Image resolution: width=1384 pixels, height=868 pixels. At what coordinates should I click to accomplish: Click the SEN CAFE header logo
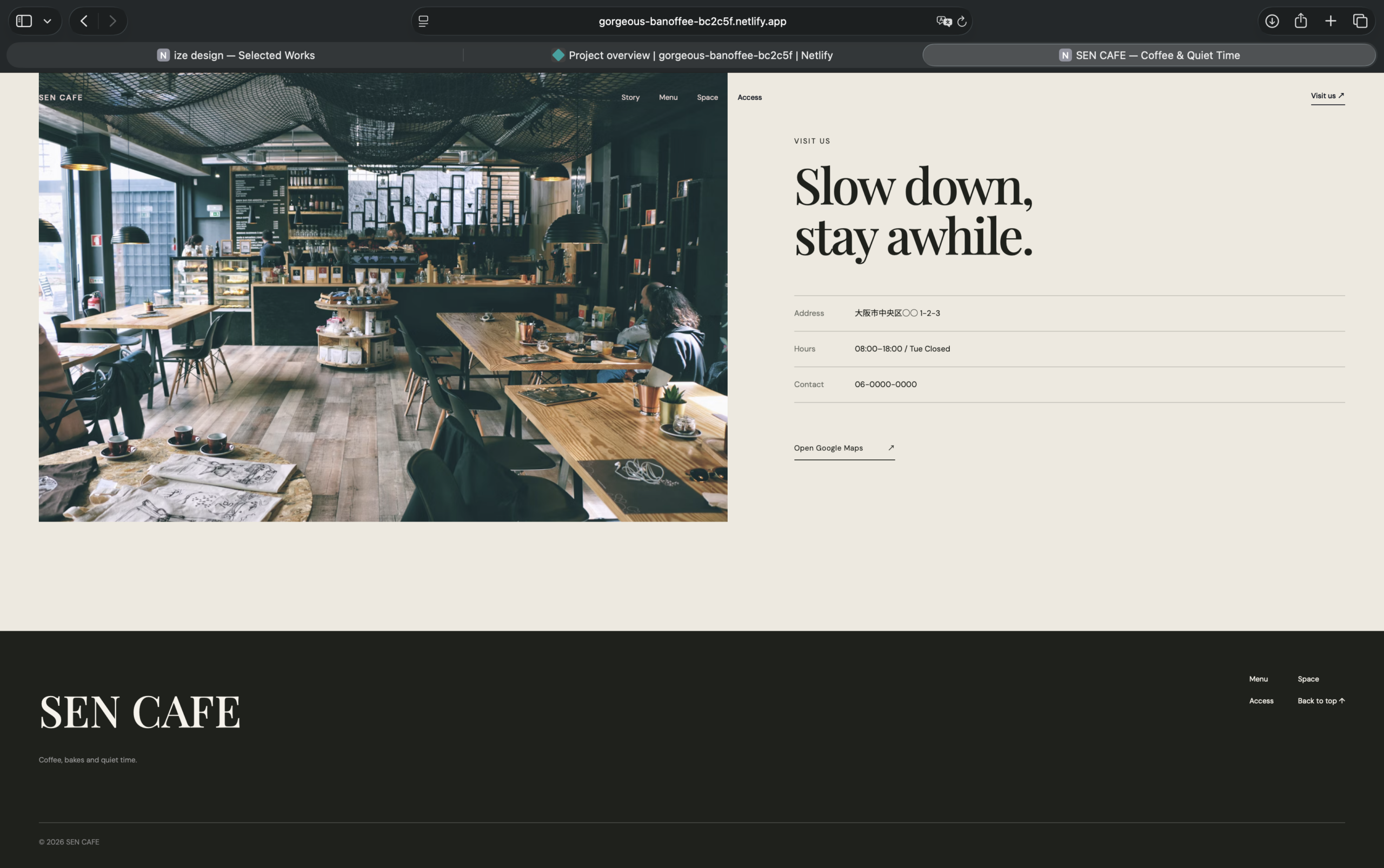tap(61, 98)
